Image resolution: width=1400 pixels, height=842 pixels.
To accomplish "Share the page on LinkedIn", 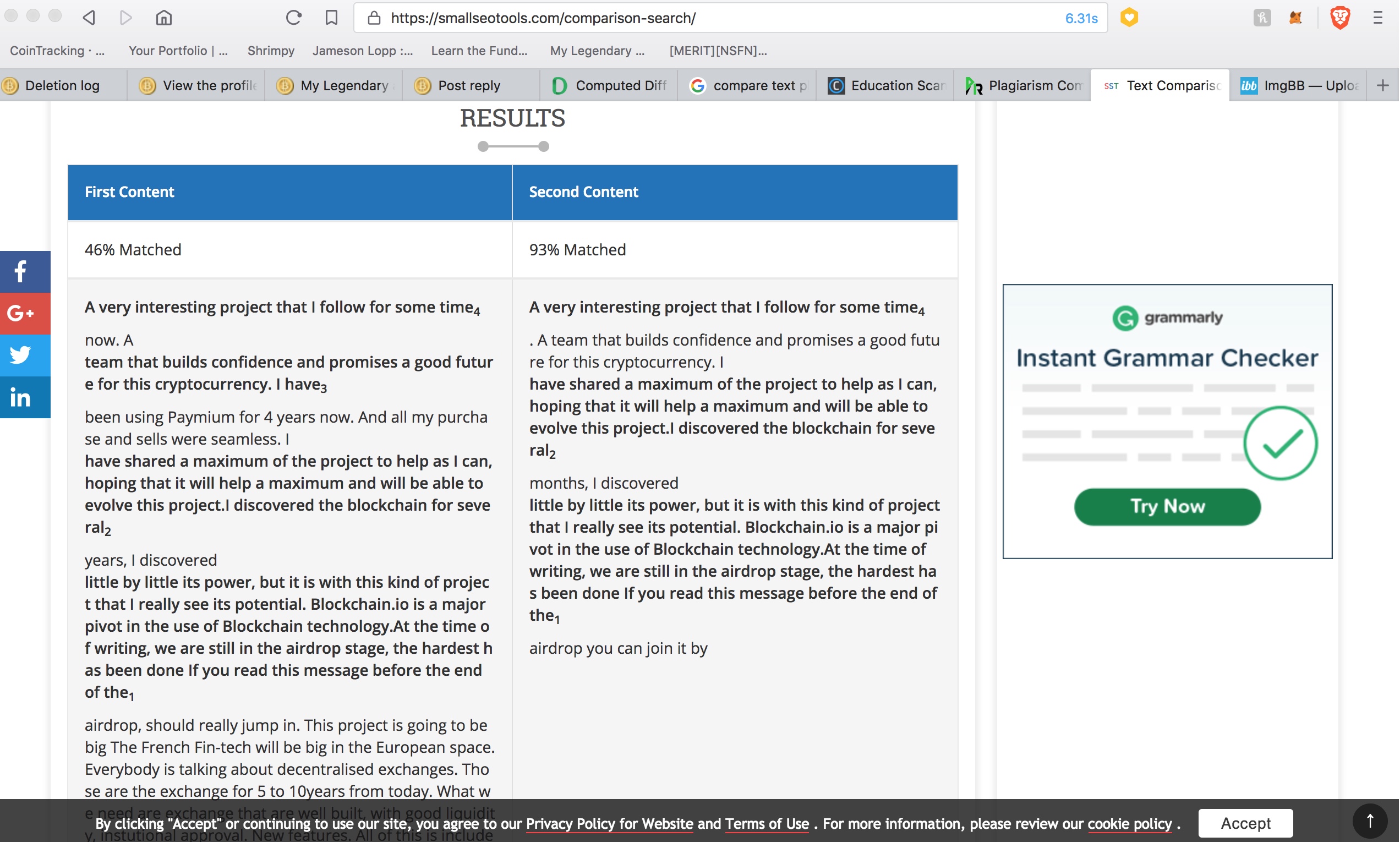I will click(25, 397).
